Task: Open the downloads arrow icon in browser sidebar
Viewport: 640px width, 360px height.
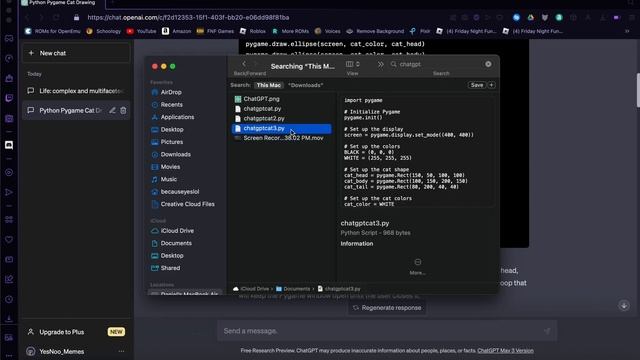Action: click(x=9, y=318)
